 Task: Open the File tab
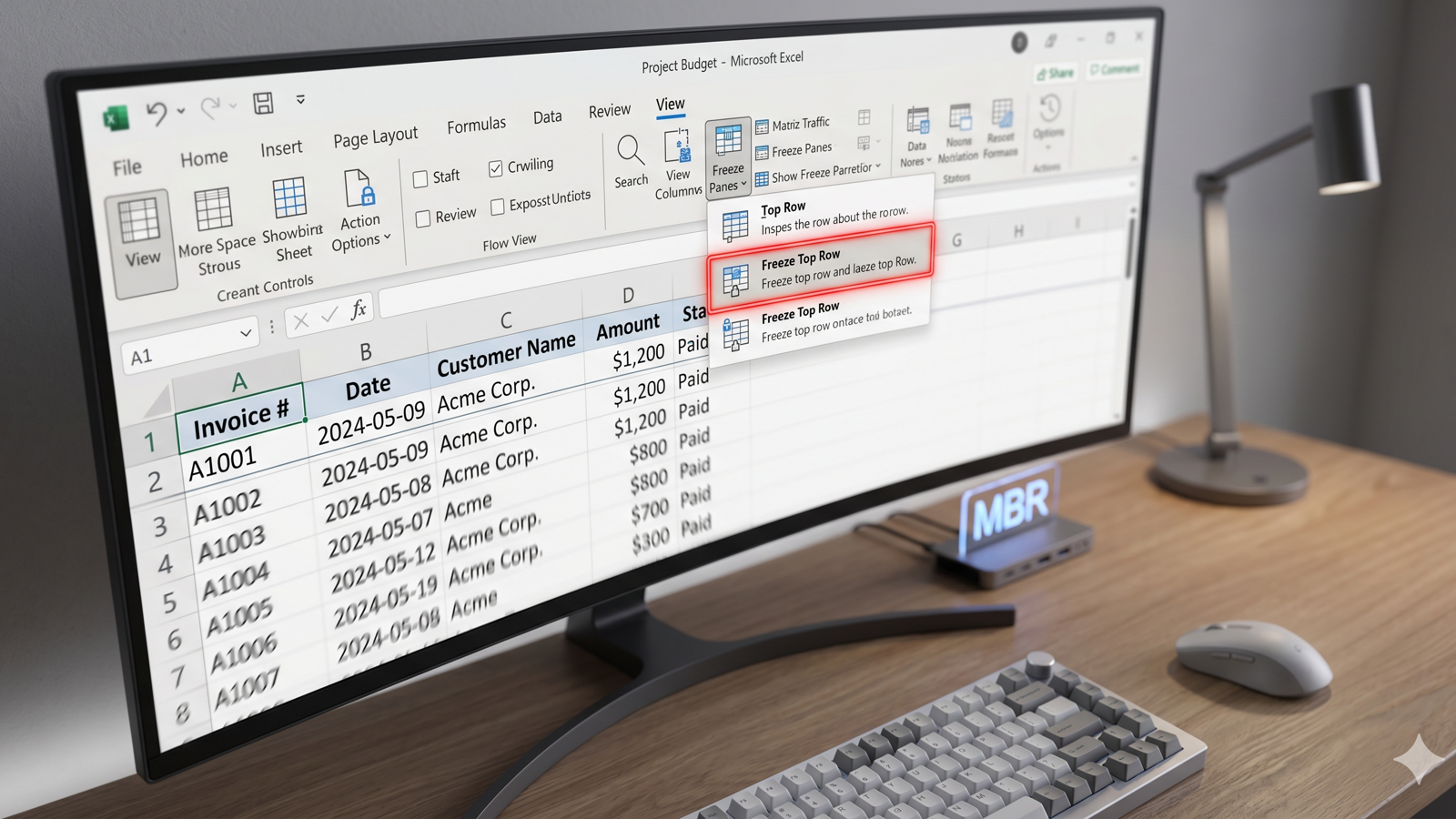127,167
